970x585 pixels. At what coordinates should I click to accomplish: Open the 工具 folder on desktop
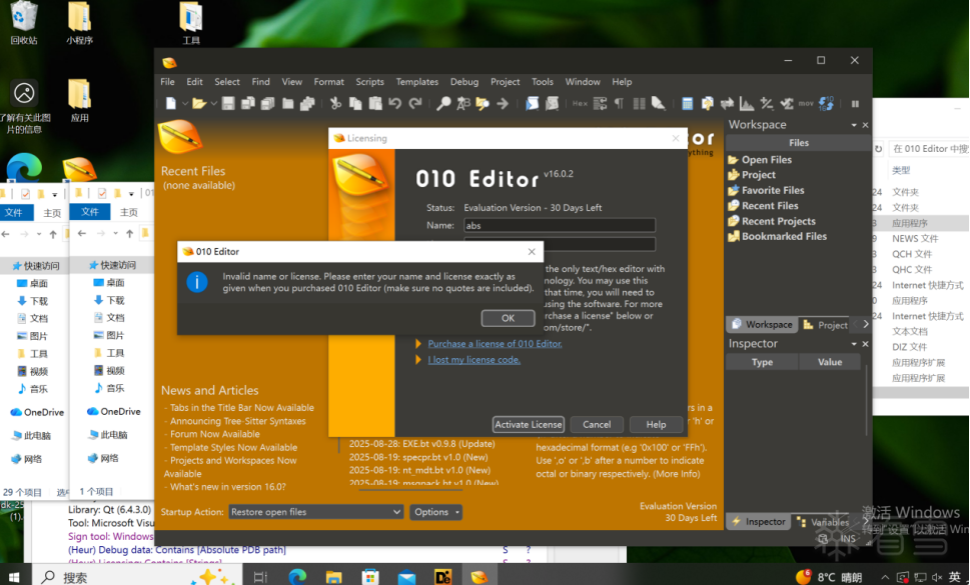[191, 23]
